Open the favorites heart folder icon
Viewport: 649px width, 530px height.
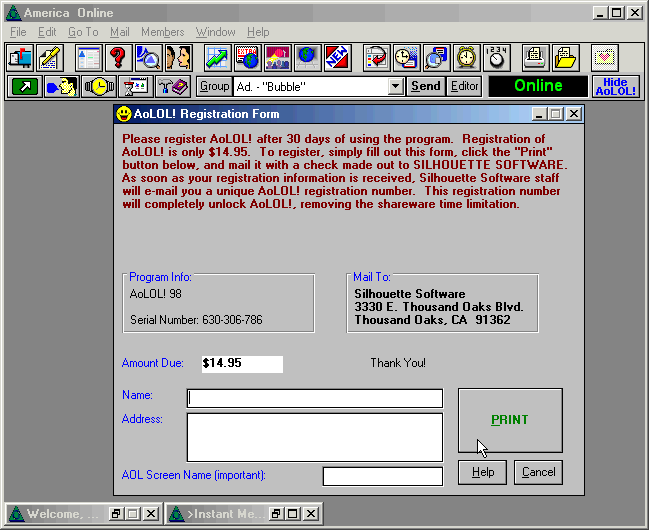[604, 57]
